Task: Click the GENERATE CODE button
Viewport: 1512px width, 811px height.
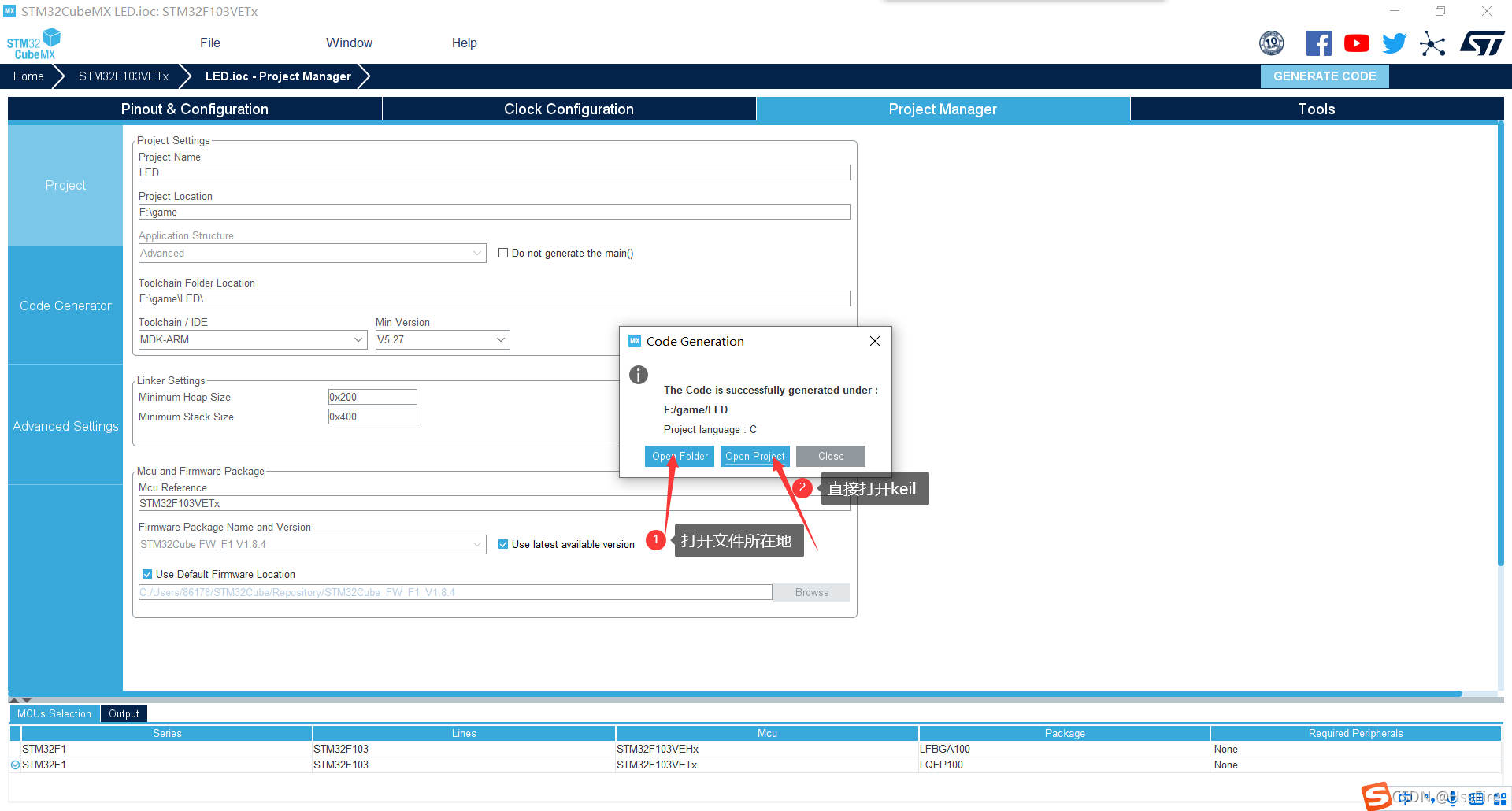Action: pyautogui.click(x=1325, y=76)
